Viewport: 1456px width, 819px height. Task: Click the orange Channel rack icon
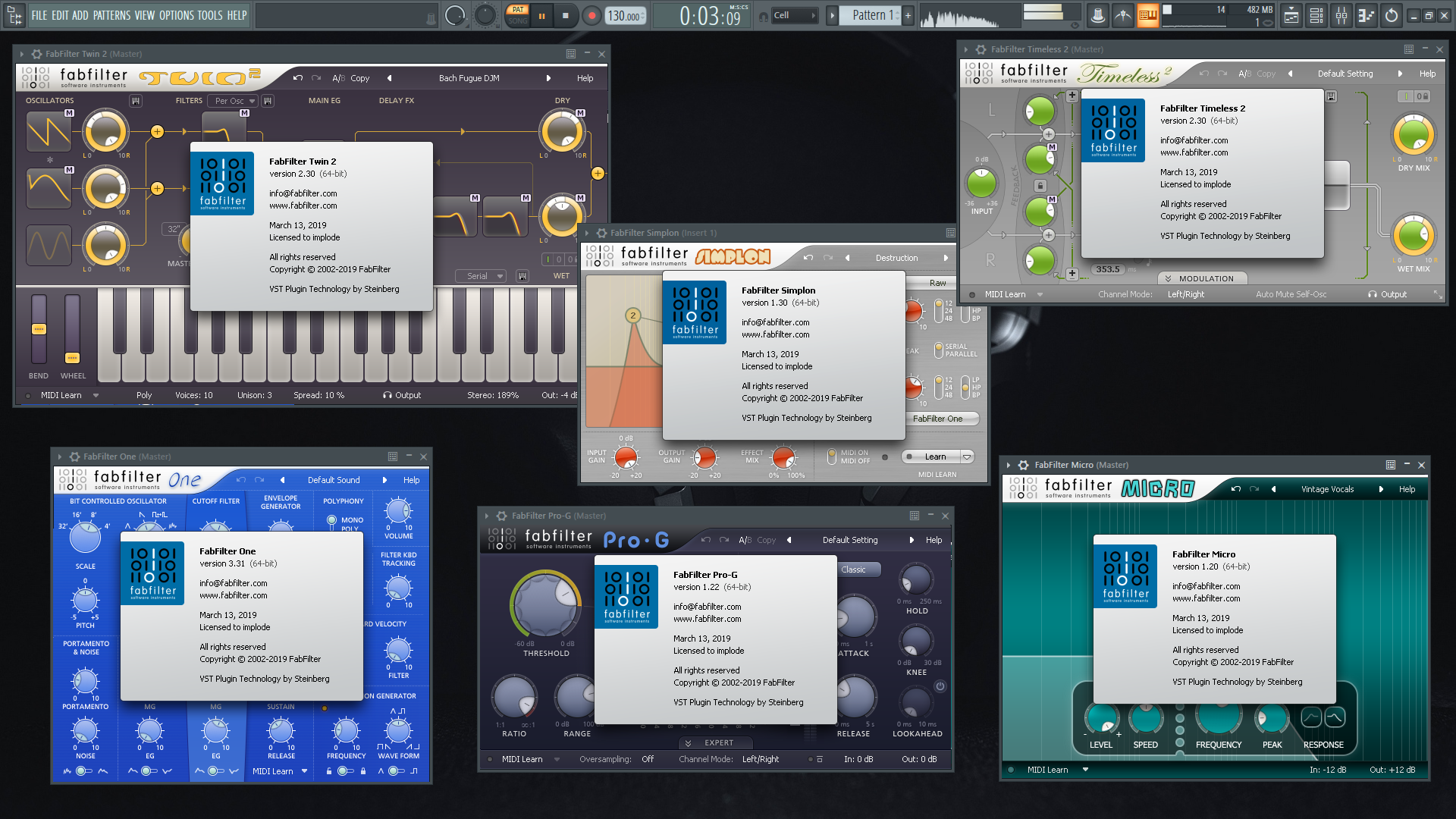(x=1147, y=14)
